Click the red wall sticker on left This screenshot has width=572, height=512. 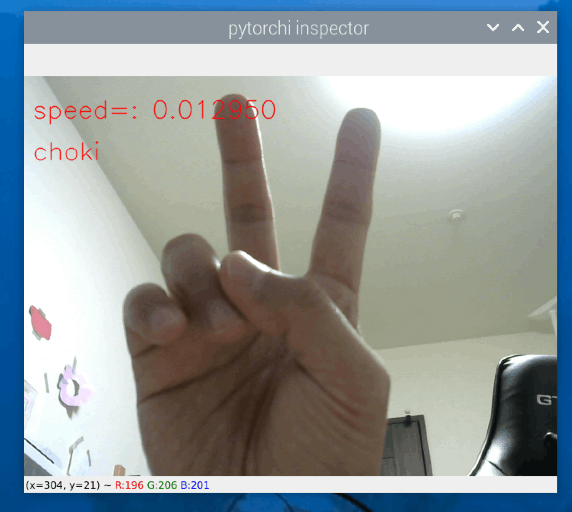pyautogui.click(x=40, y=323)
